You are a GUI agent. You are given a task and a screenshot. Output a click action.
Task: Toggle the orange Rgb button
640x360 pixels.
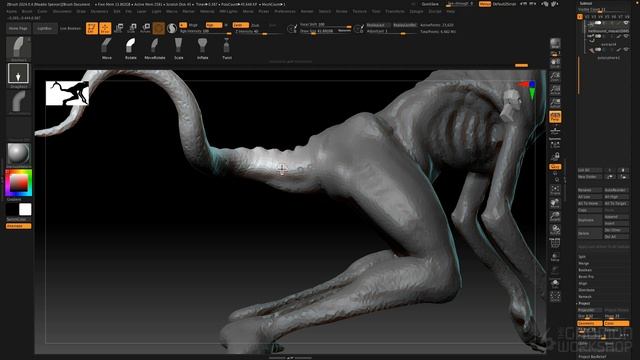tap(213, 25)
